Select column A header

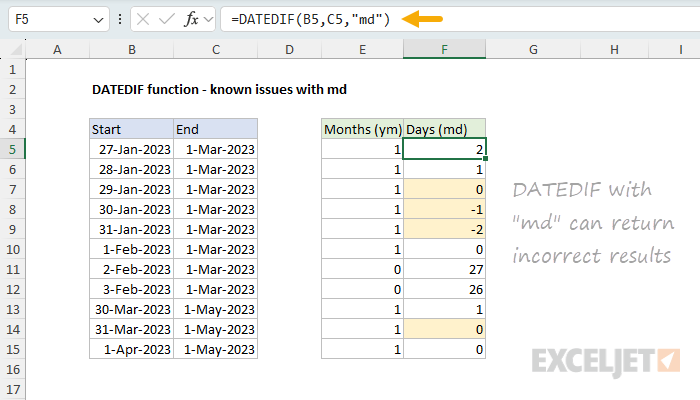pos(57,50)
